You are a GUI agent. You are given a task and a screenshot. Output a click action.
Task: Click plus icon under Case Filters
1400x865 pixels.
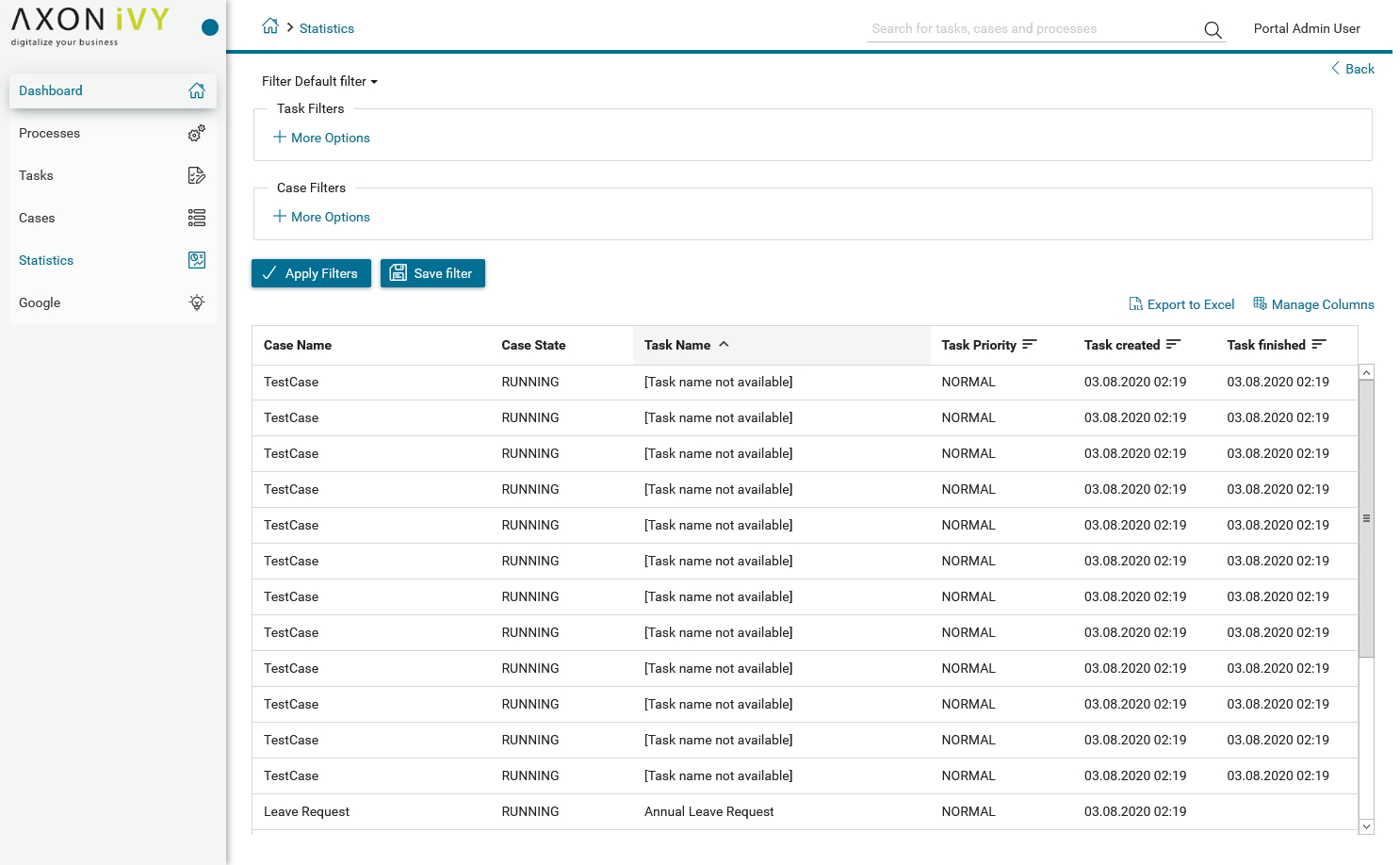click(x=280, y=216)
